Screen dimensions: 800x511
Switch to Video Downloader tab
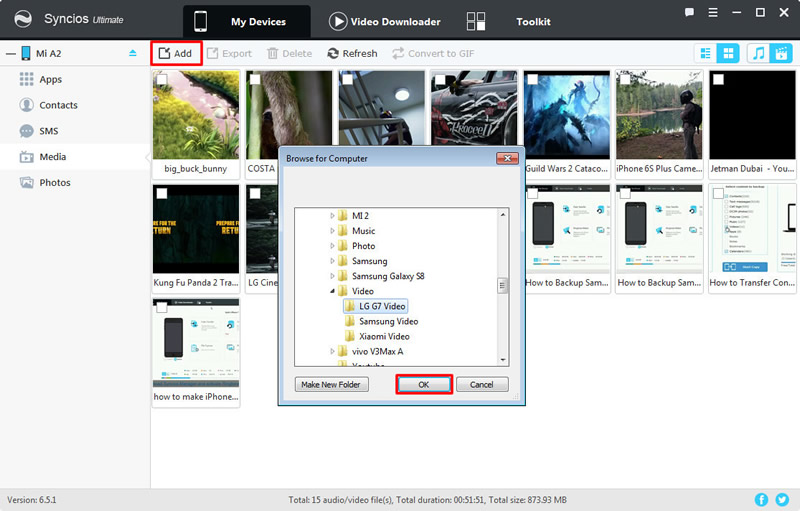[385, 21]
